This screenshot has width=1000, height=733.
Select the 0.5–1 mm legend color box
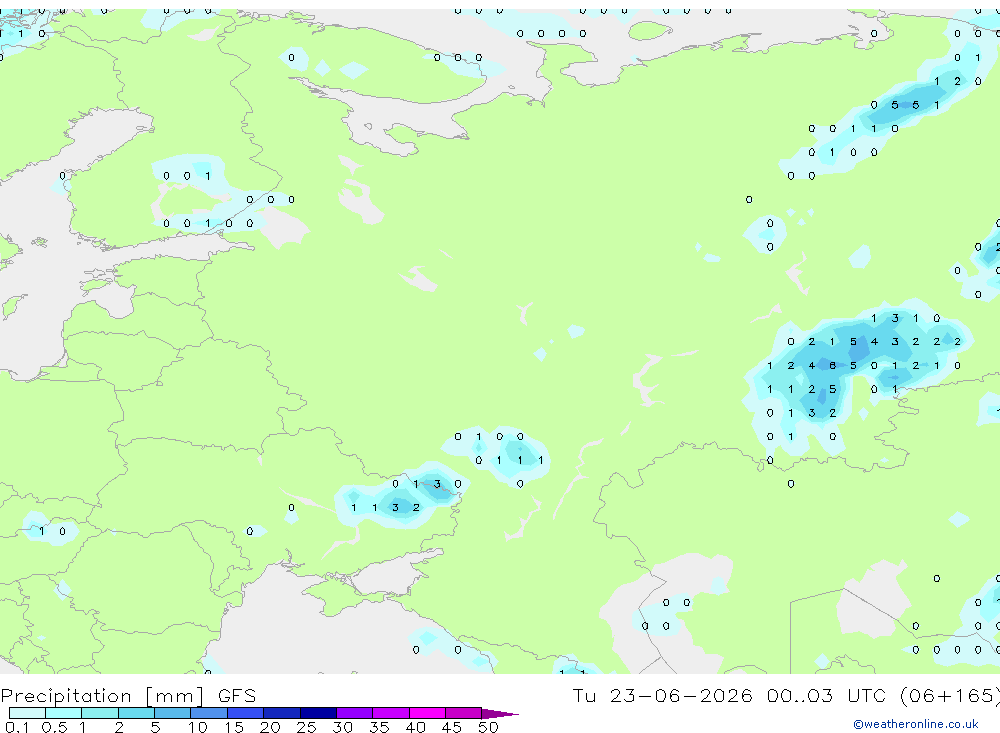tap(64, 713)
